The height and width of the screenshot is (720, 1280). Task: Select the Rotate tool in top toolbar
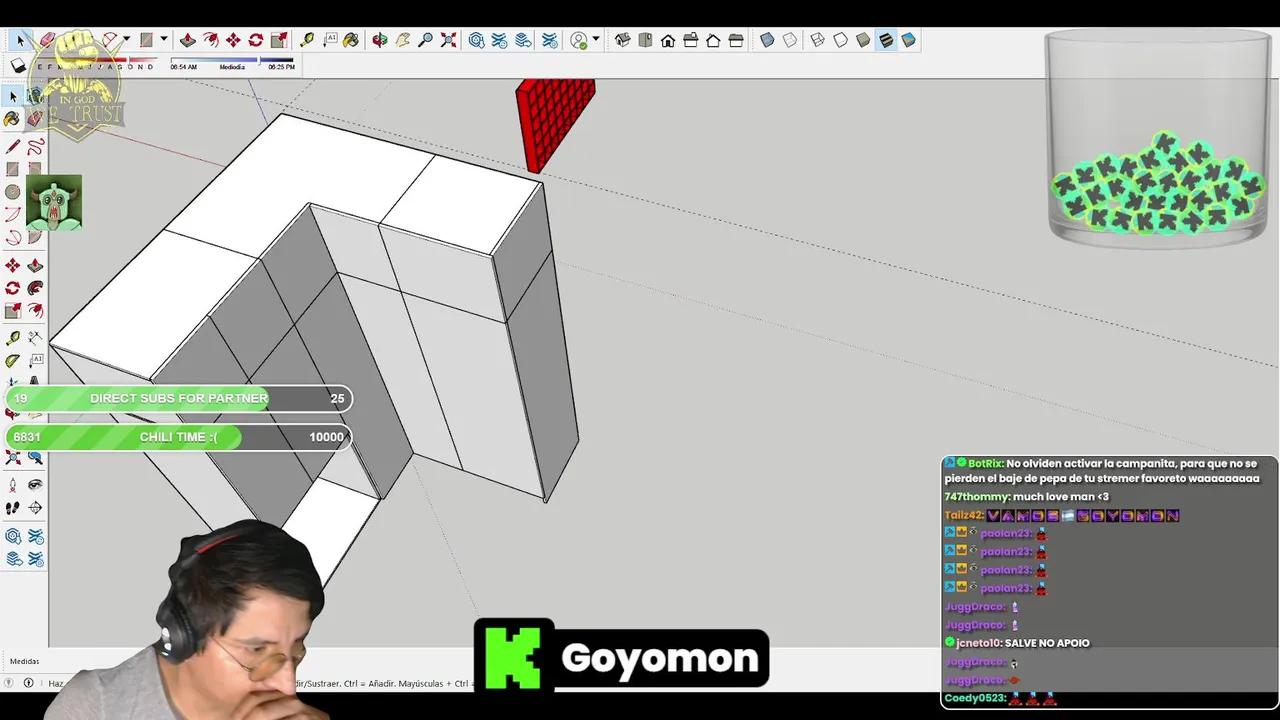click(x=256, y=40)
